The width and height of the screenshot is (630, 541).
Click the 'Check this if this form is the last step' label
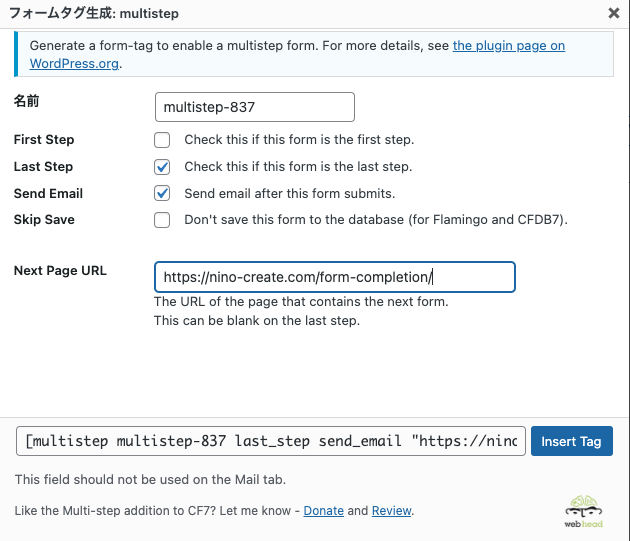point(298,166)
